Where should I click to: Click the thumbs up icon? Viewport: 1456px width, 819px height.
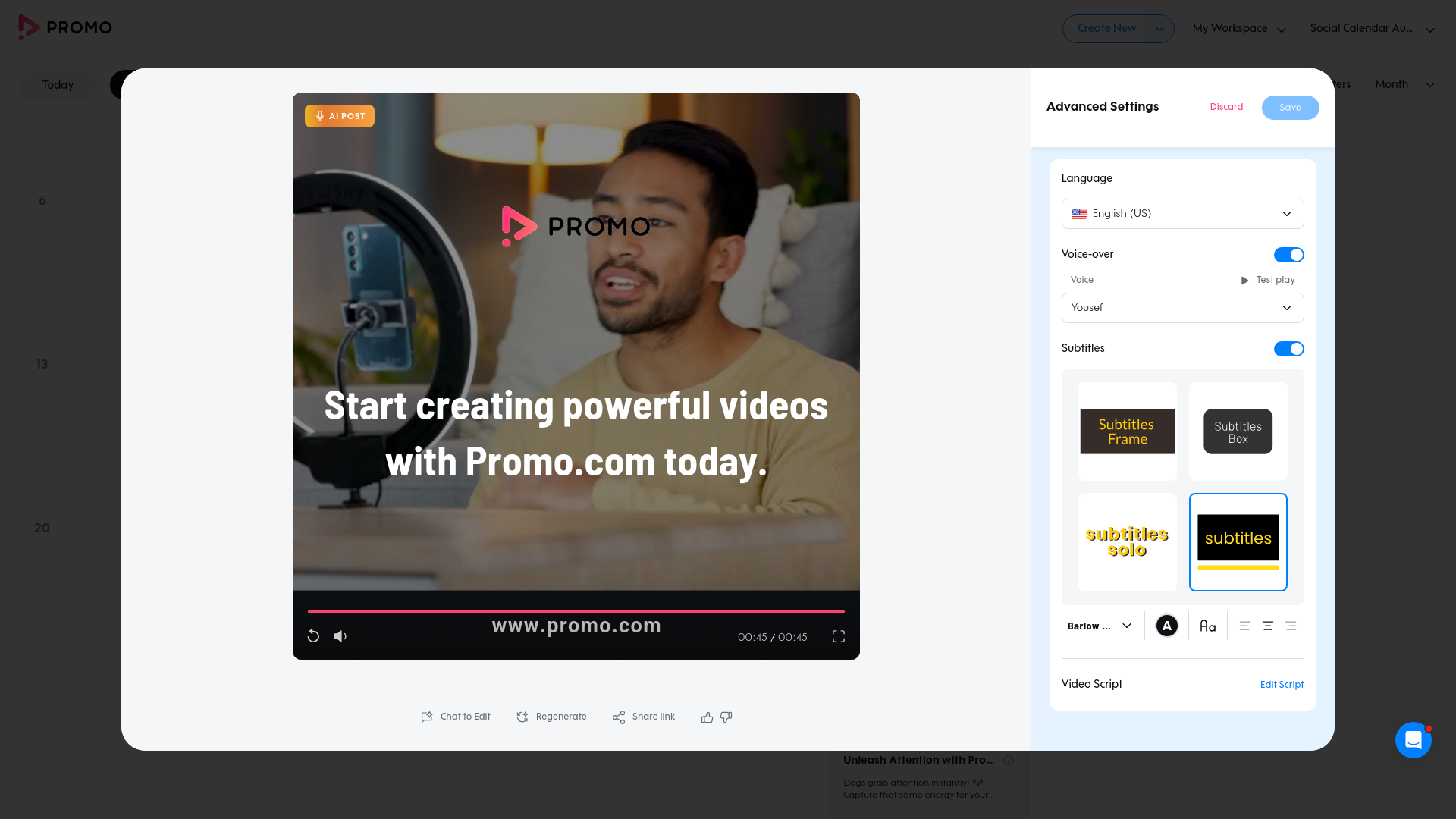tap(707, 717)
